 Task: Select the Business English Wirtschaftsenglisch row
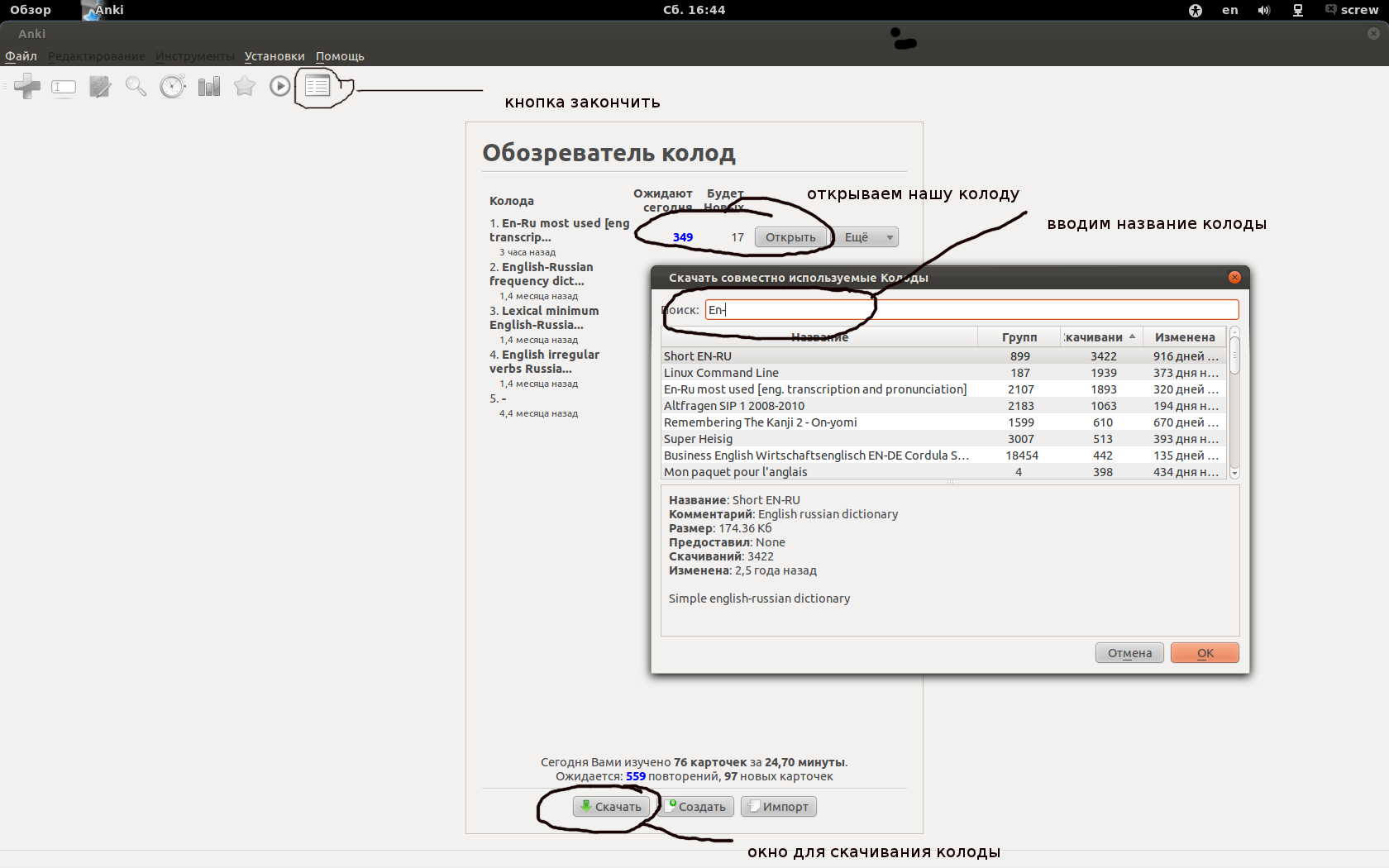(x=944, y=455)
